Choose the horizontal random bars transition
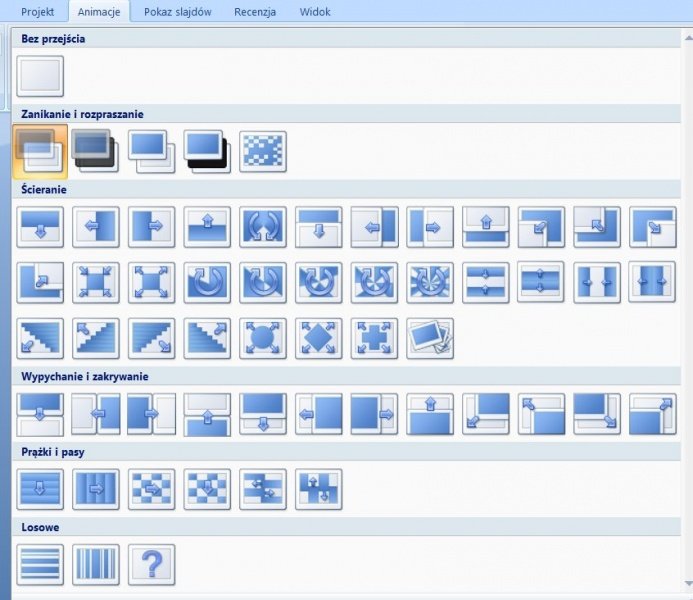 click(x=40, y=564)
